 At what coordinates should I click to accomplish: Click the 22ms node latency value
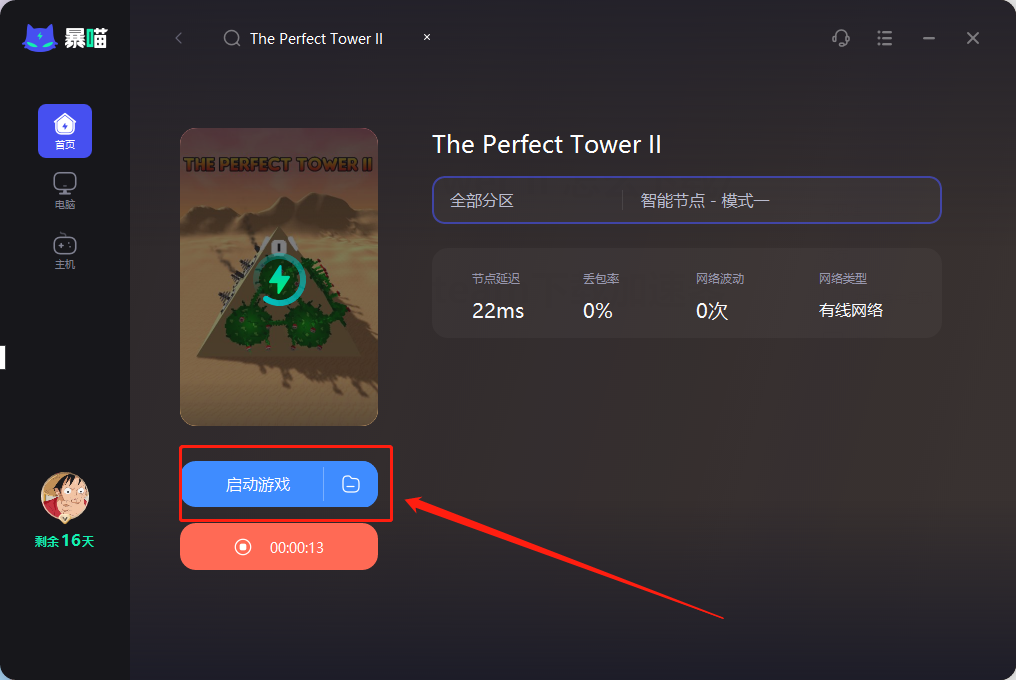(498, 311)
